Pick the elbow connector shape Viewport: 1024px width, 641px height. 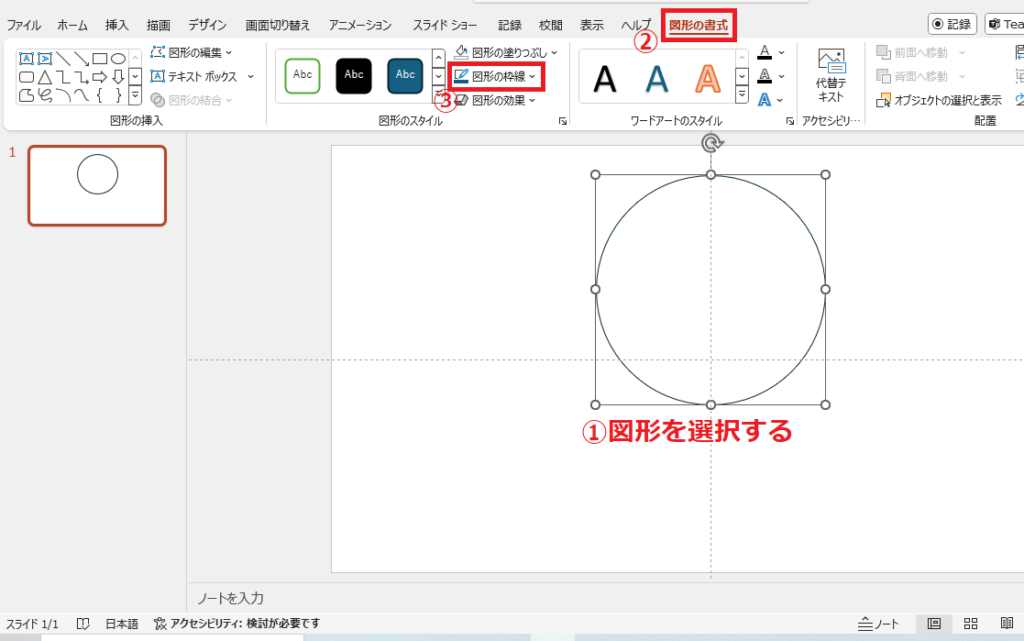(63, 77)
